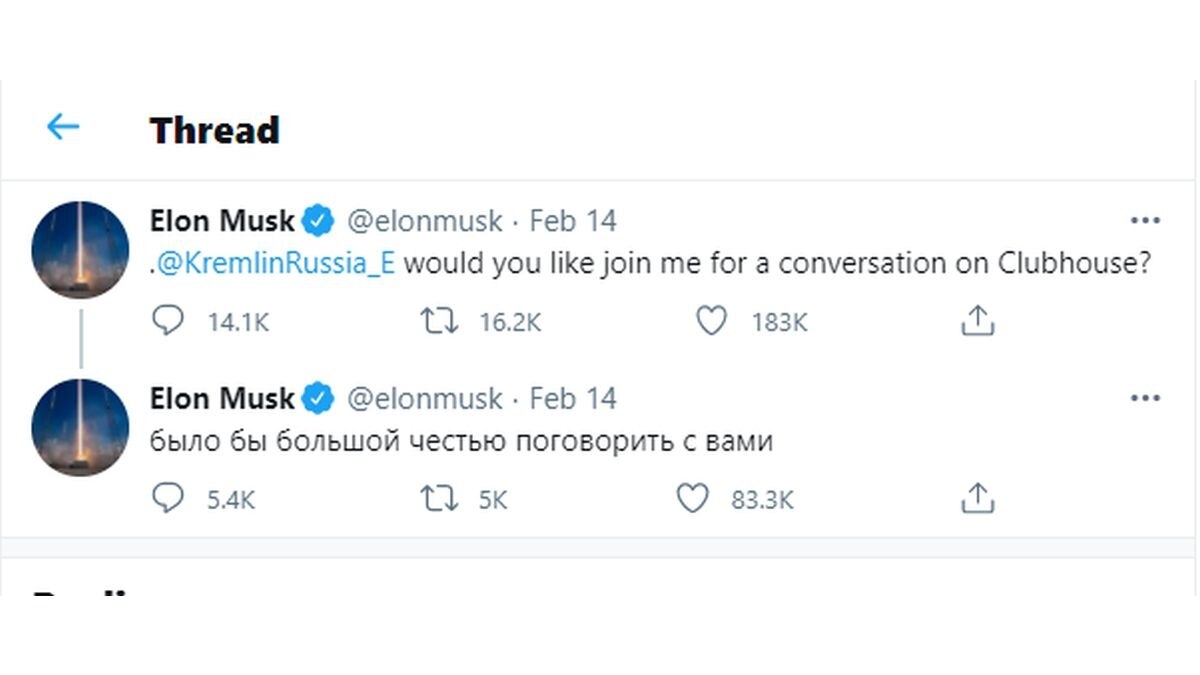
Task: Click the second tweet's rocket profile picture
Action: 81,427
